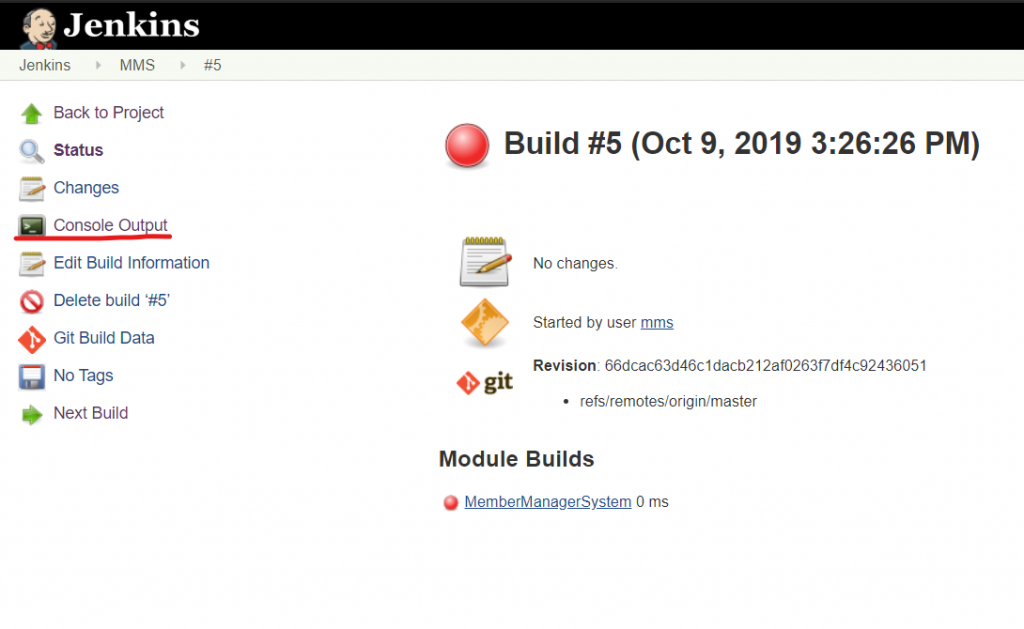This screenshot has height=629, width=1024.
Task: Click the red ball beside MemberManagerSystem
Action: click(451, 503)
